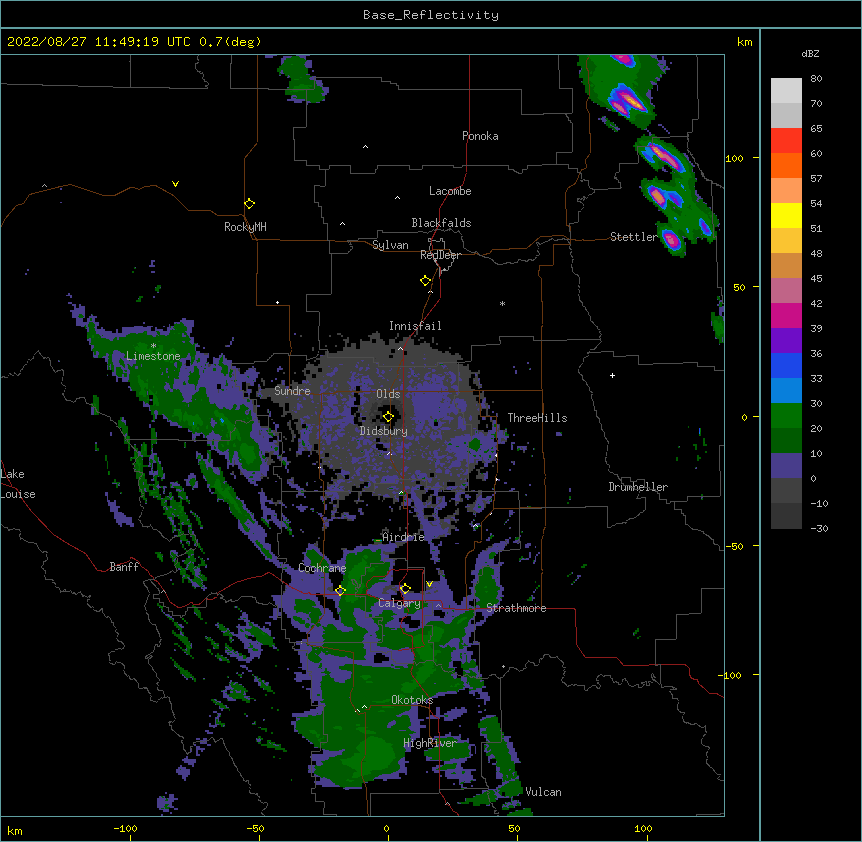Screen dimensions: 862x842
Task: Click the -30 value on the dBZ scale
Action: point(819,528)
